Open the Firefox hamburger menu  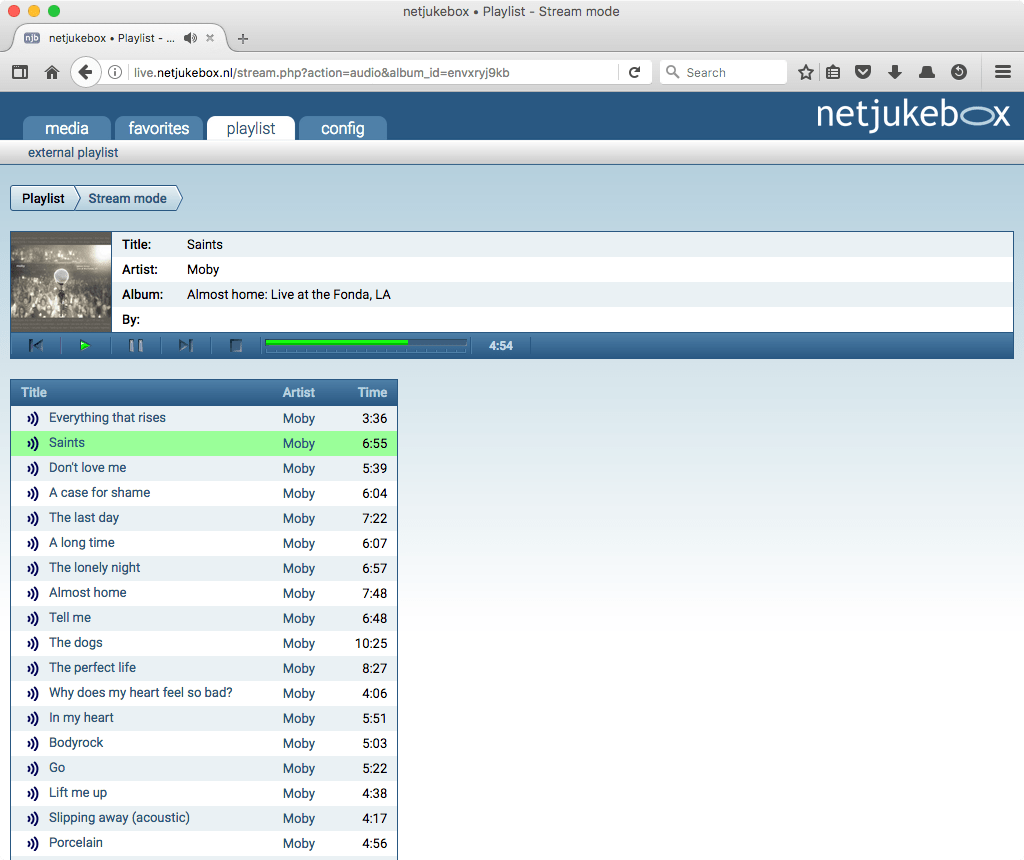pyautogui.click(x=1003, y=72)
